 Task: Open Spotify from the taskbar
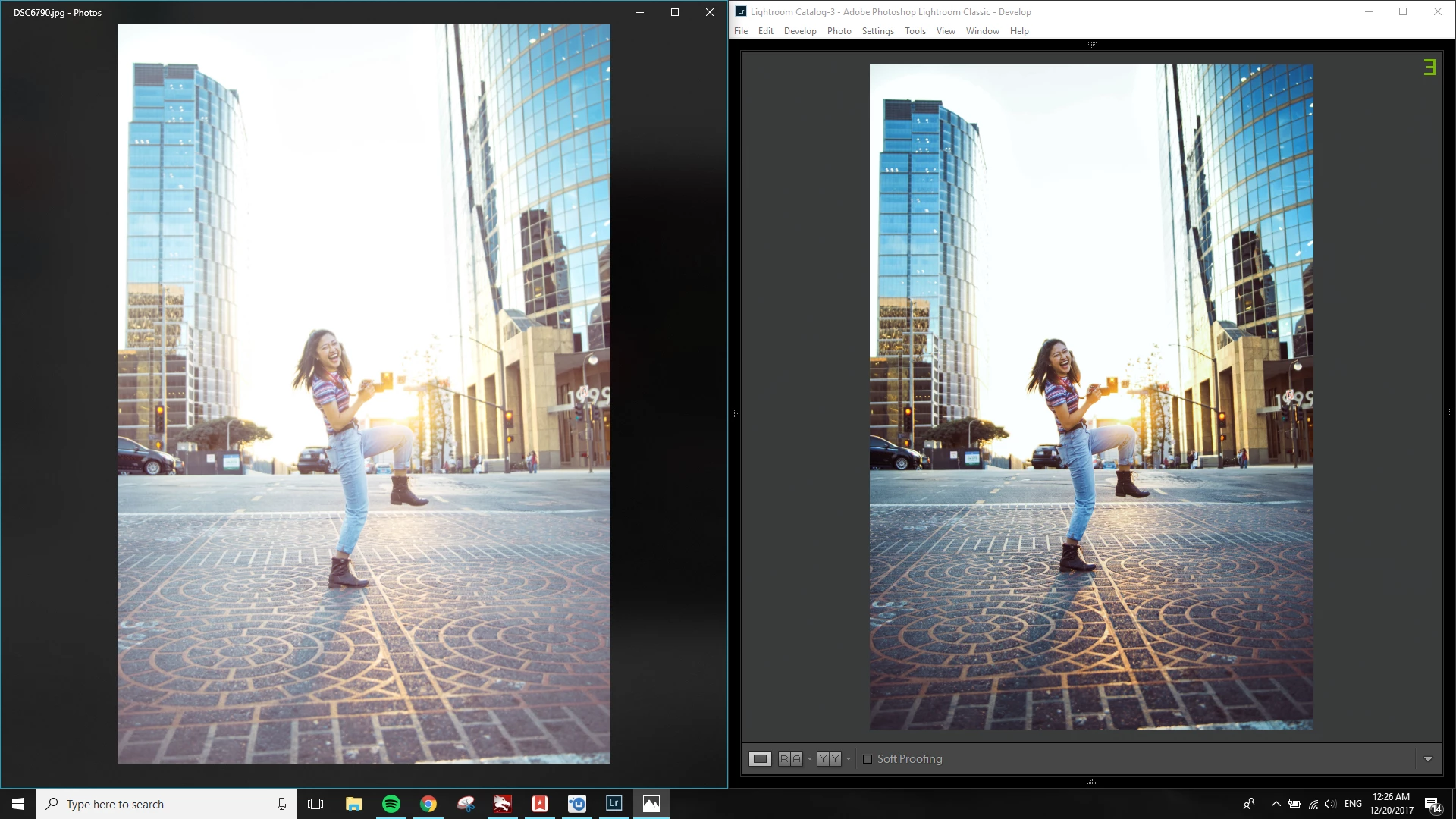coord(391,804)
